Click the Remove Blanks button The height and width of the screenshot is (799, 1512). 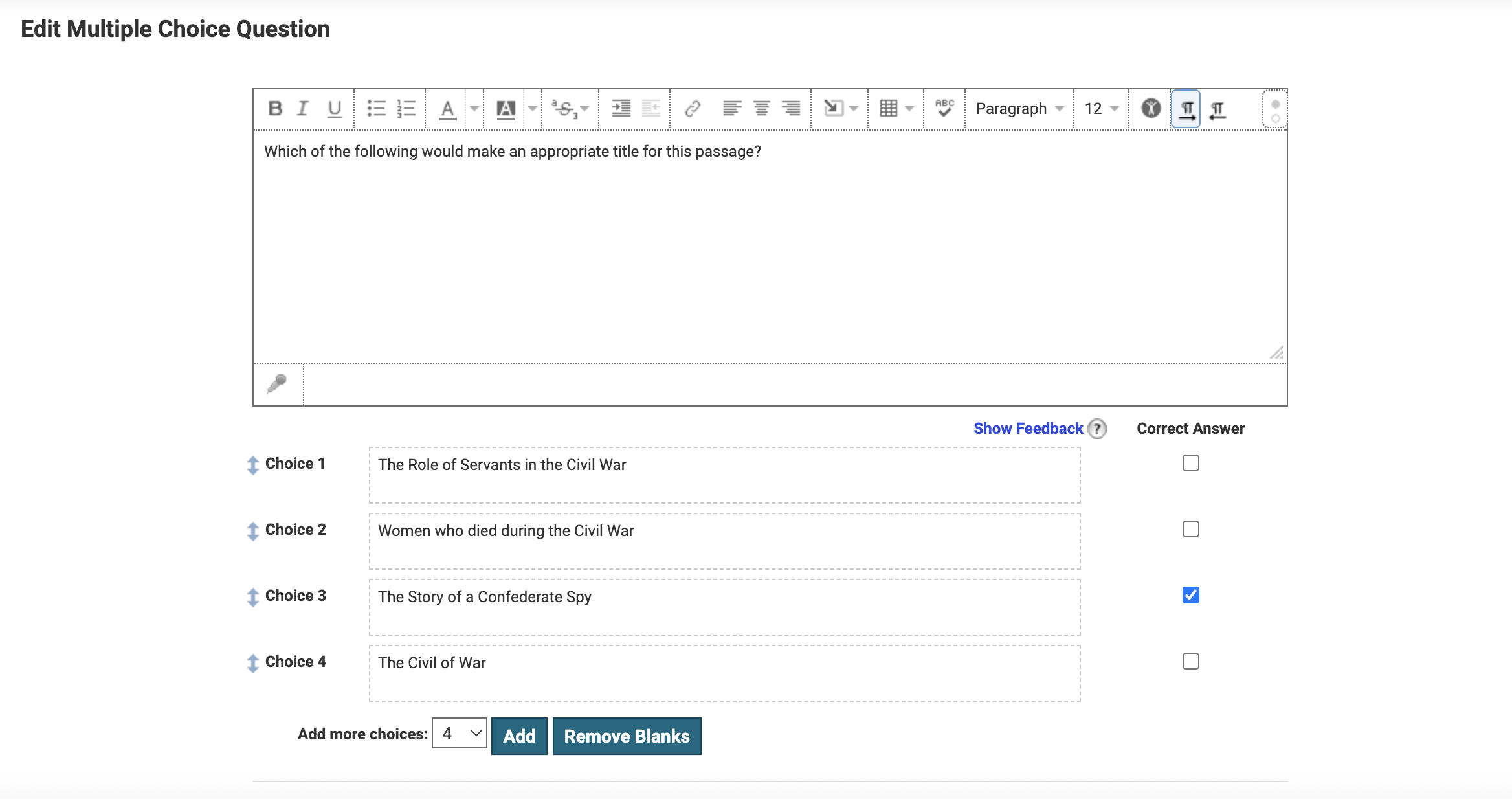point(627,736)
